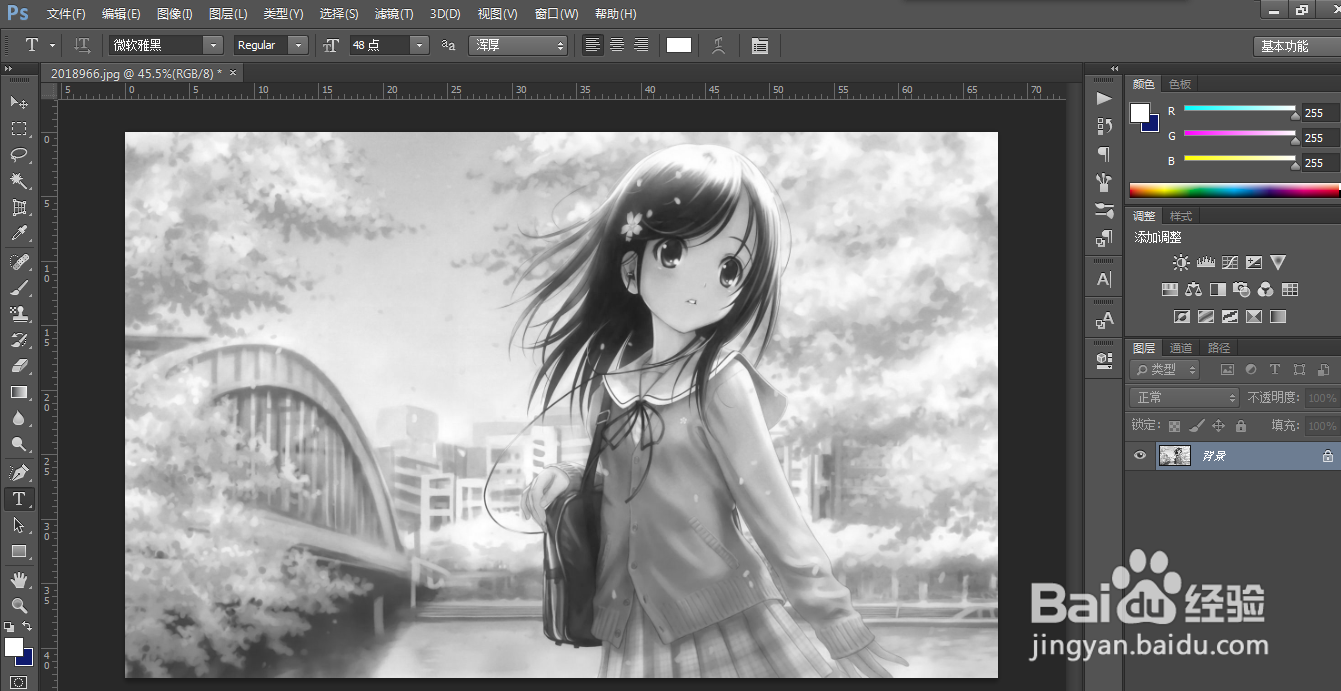Collapse the right panels with double-arrow

1115,69
